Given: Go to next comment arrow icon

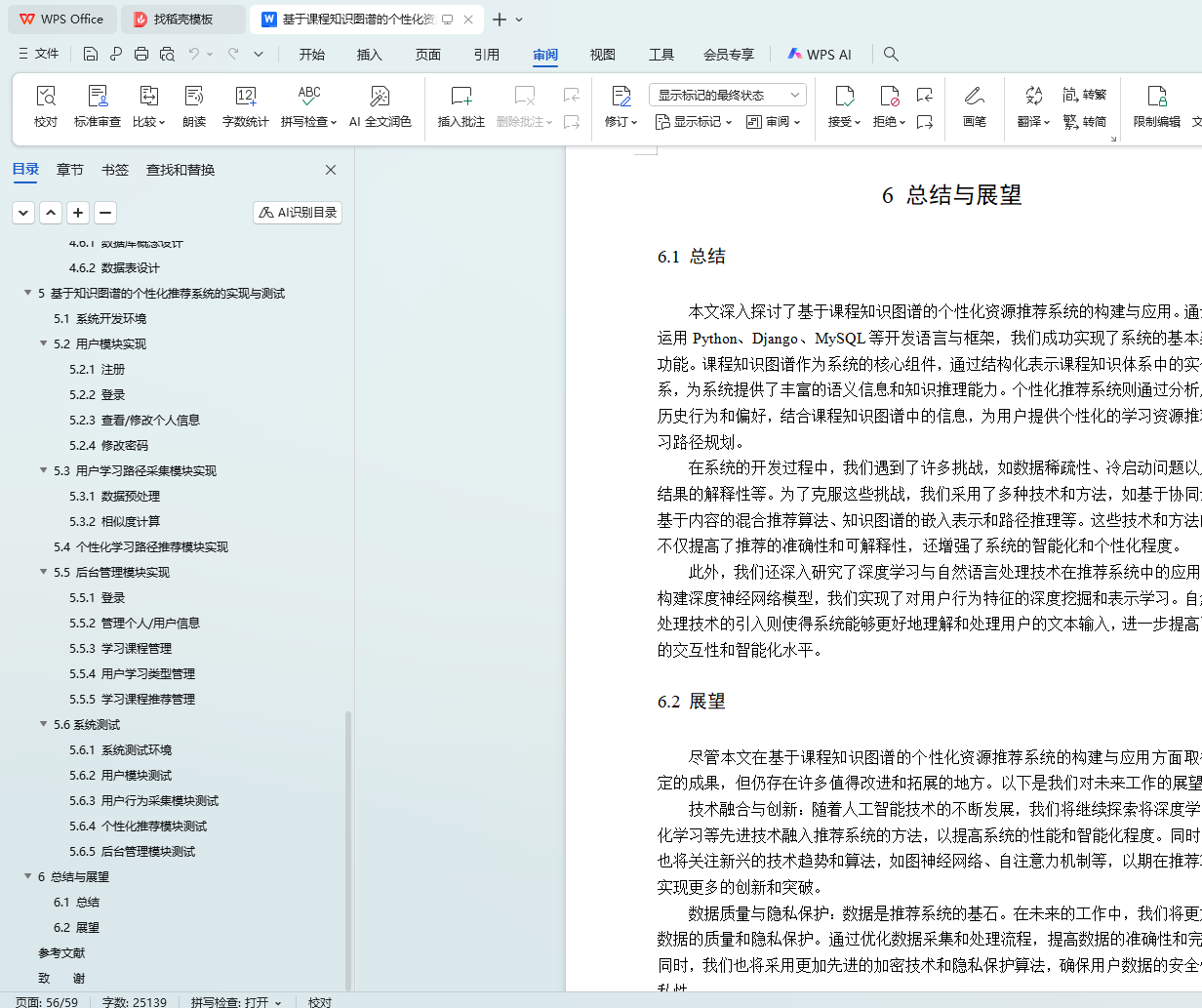Looking at the screenshot, I should point(572,122).
